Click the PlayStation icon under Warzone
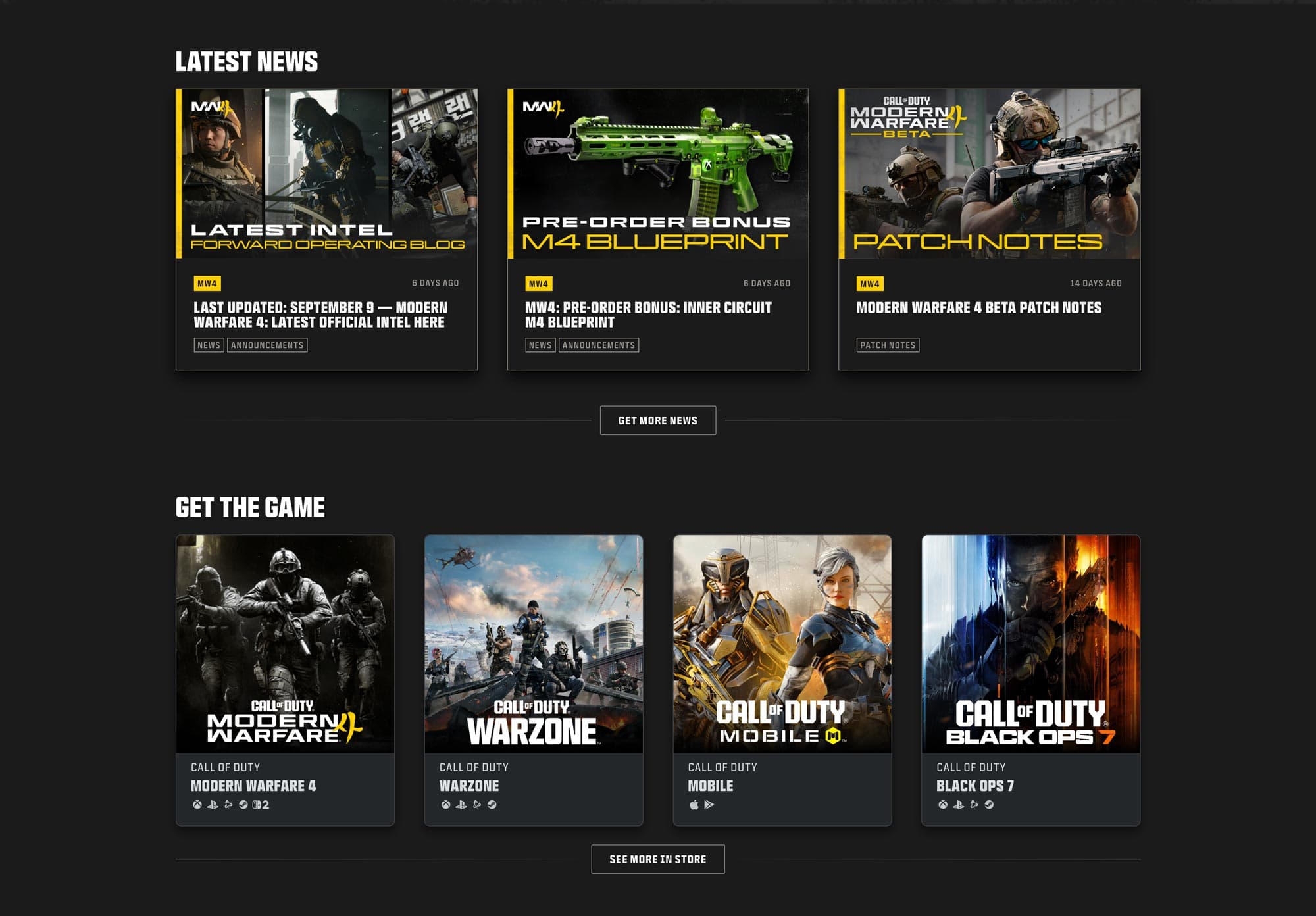The height and width of the screenshot is (916, 1316). [x=461, y=804]
